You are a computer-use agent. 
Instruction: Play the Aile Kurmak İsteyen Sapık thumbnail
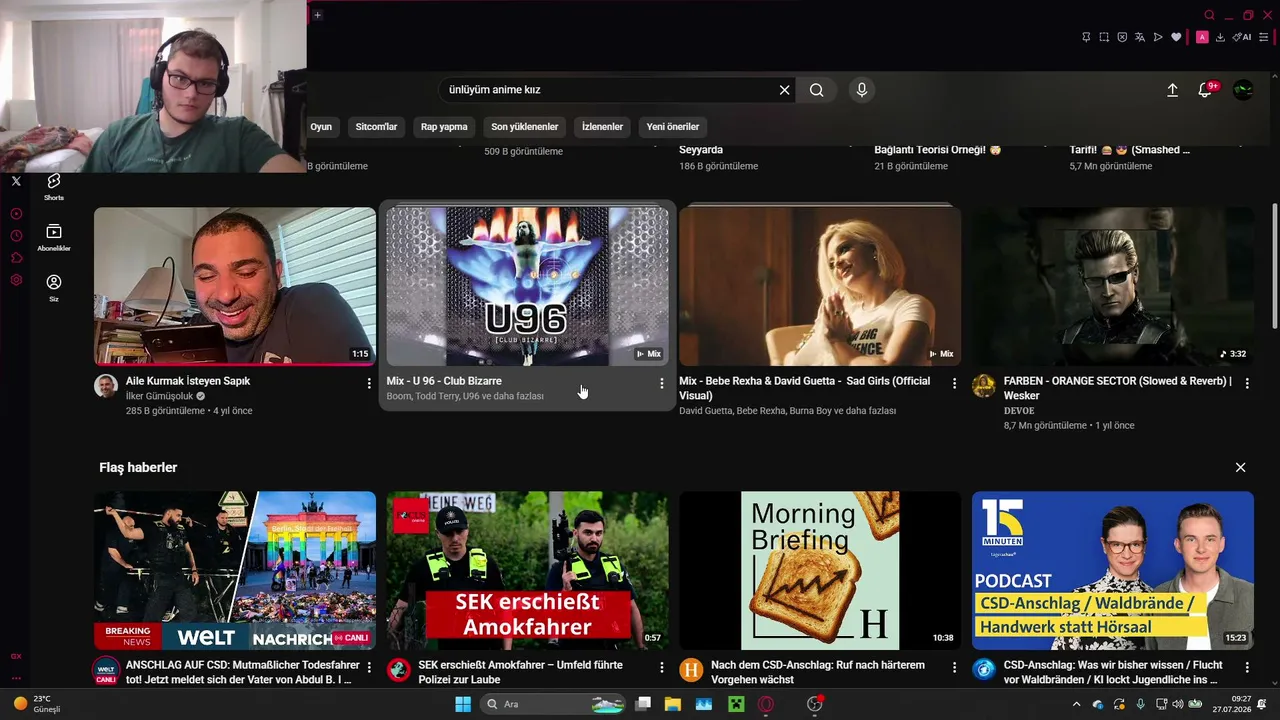(x=235, y=286)
